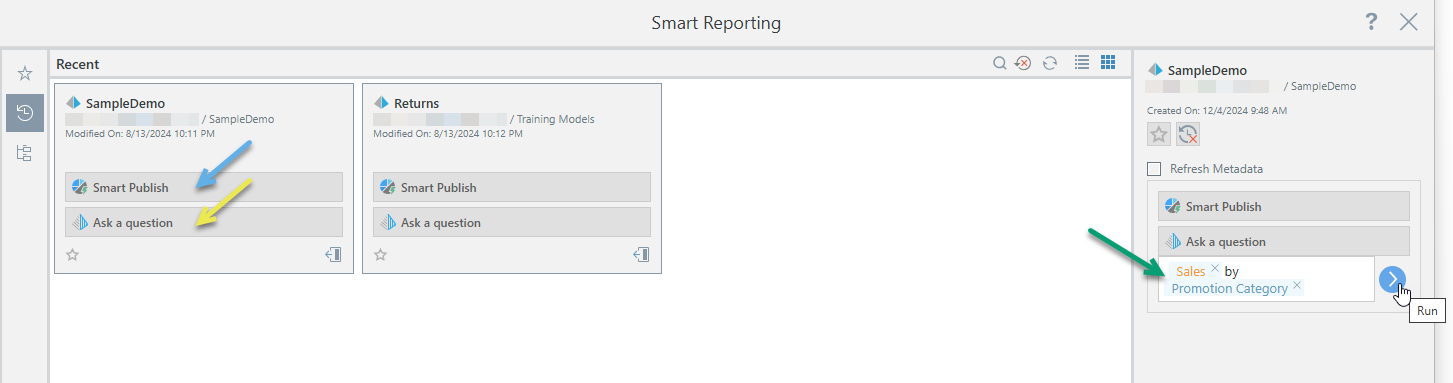This screenshot has height=383, width=1453.
Task: Click inside the question input box
Action: pyautogui.click(x=1266, y=279)
